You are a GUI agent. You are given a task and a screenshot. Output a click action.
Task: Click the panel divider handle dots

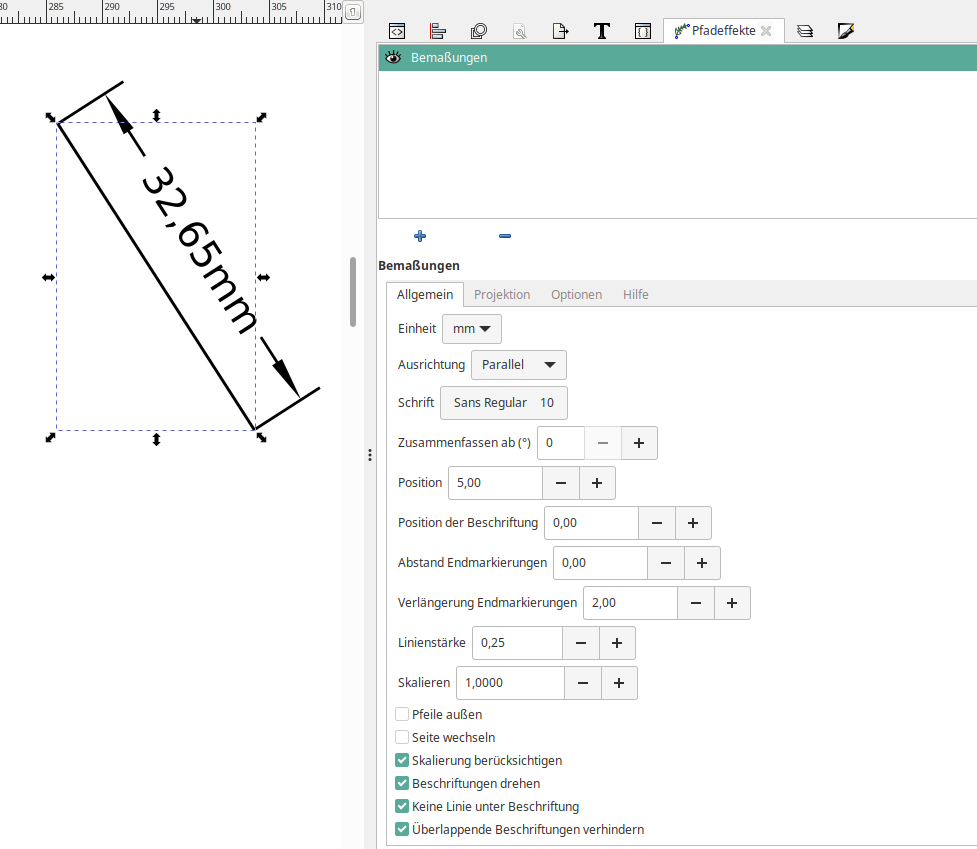370,455
